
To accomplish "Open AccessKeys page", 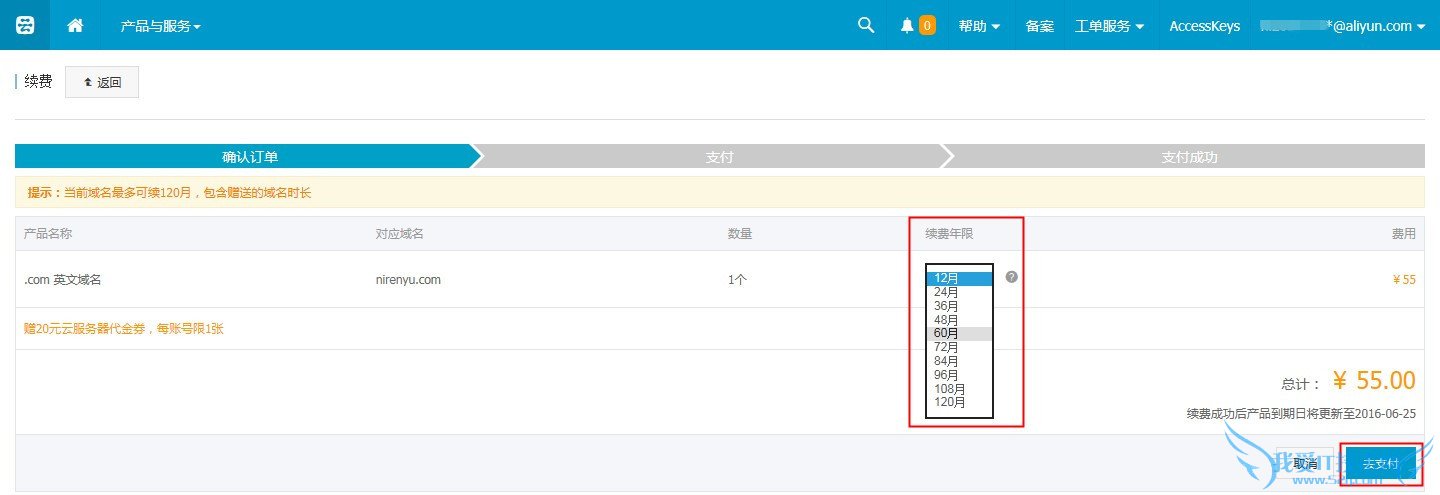I will [1204, 26].
